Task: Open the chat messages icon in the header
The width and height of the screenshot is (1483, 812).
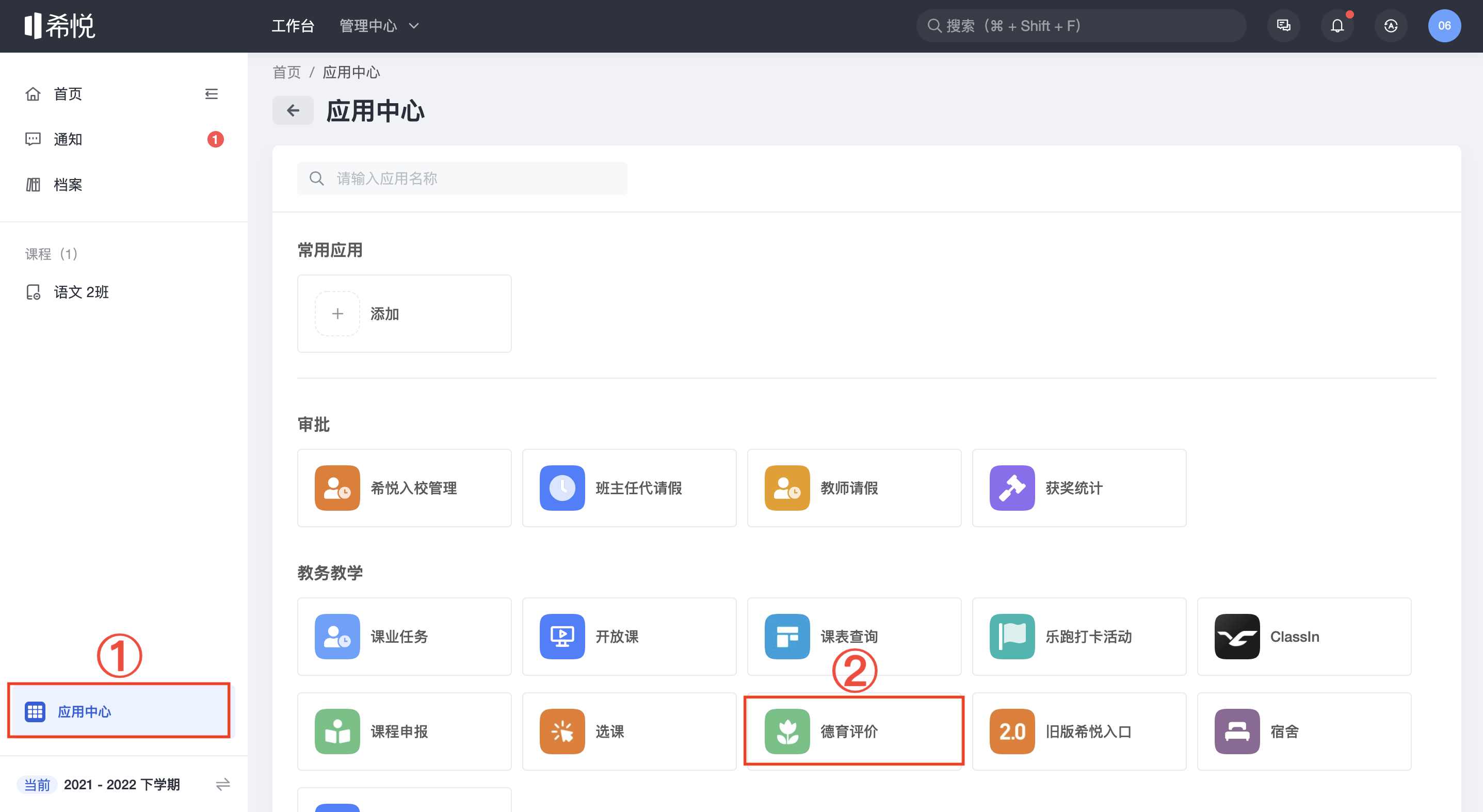Action: click(x=1283, y=26)
